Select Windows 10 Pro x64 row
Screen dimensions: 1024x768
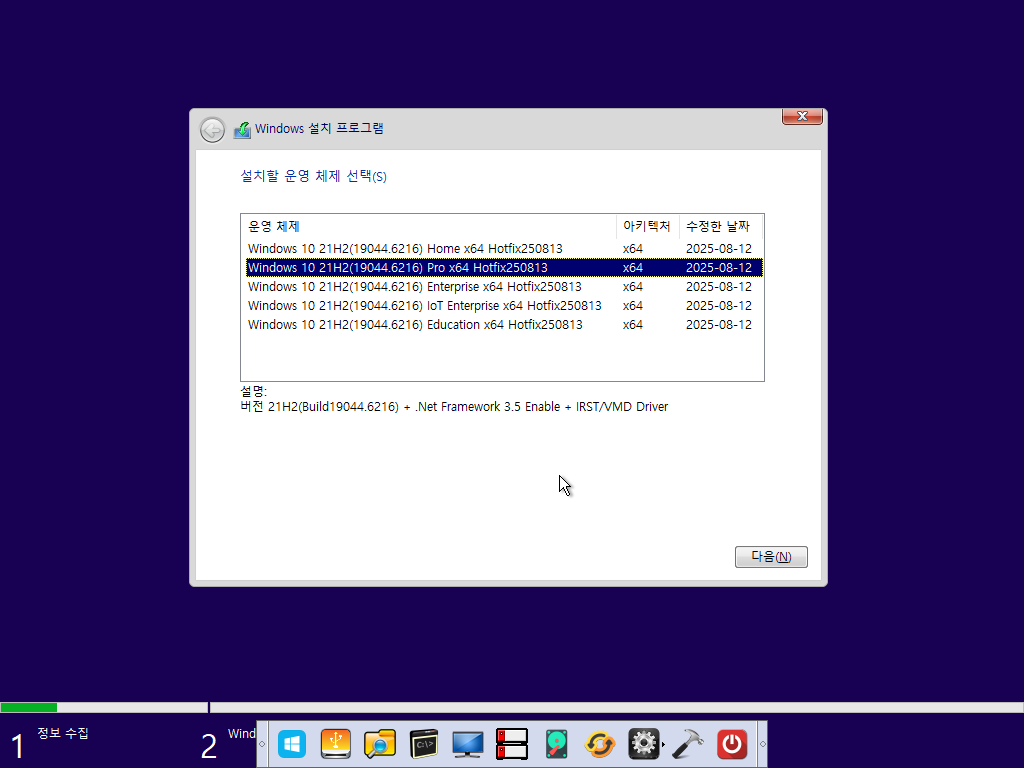click(x=504, y=268)
